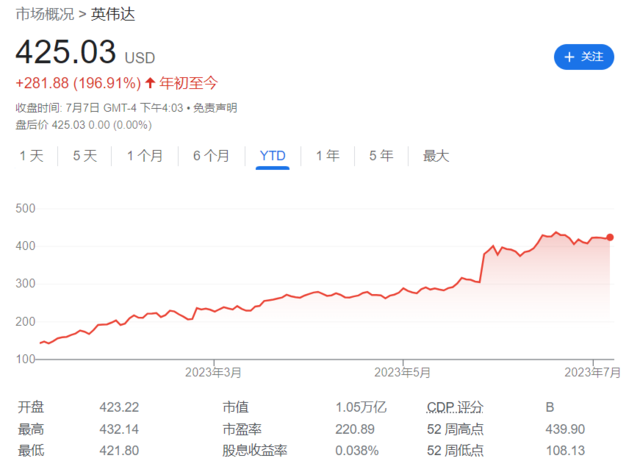Click the 52 周高点 value 439.90
The image size is (640, 472).
point(565,429)
